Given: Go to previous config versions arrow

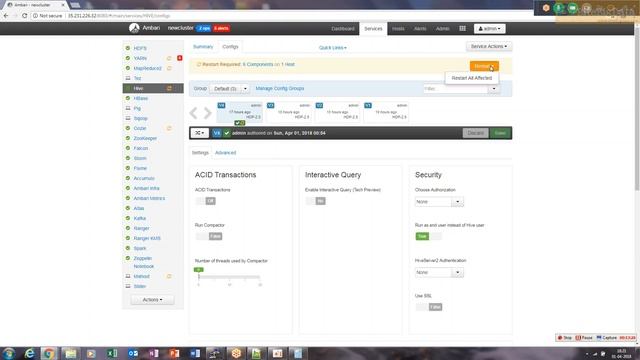Looking at the screenshot, I should click(193, 113).
